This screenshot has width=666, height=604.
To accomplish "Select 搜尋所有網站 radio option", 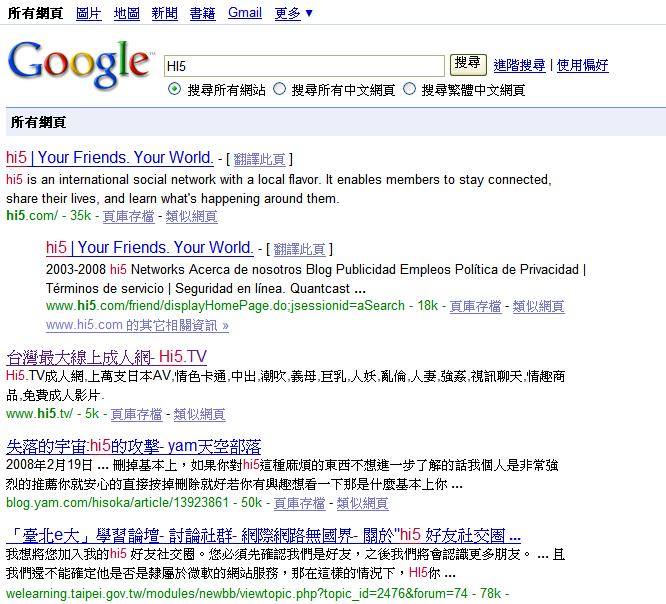I will pos(174,89).
